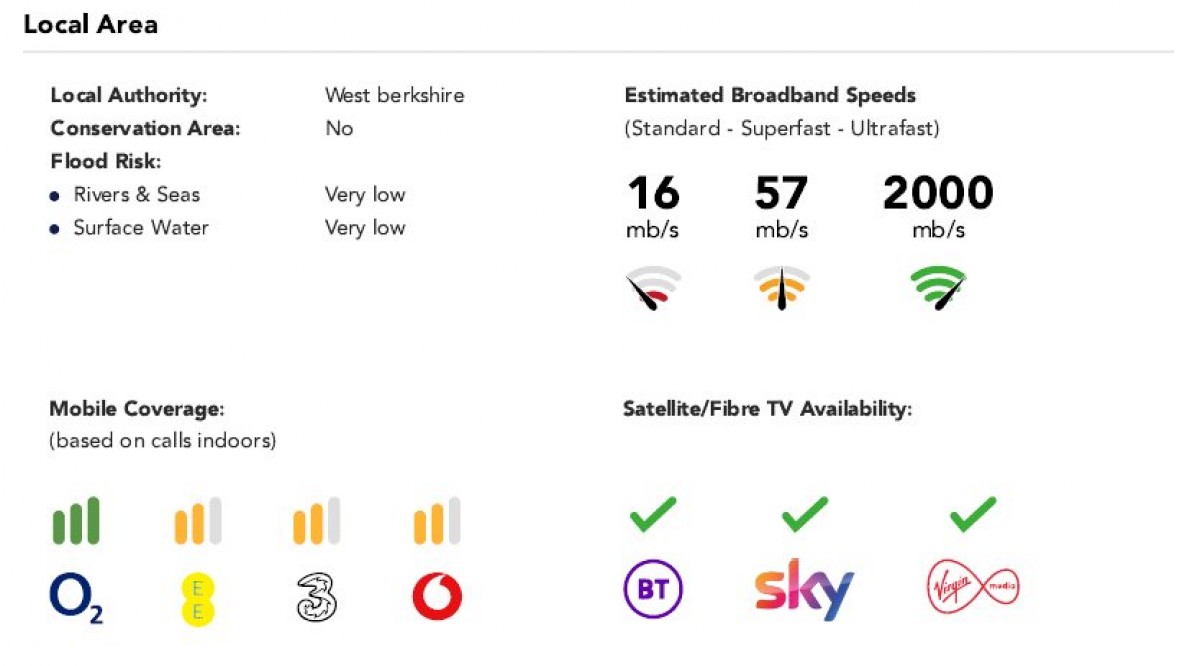Click the orange superfast speed gauge
The width and height of the screenshot is (1200, 666).
pos(781,288)
